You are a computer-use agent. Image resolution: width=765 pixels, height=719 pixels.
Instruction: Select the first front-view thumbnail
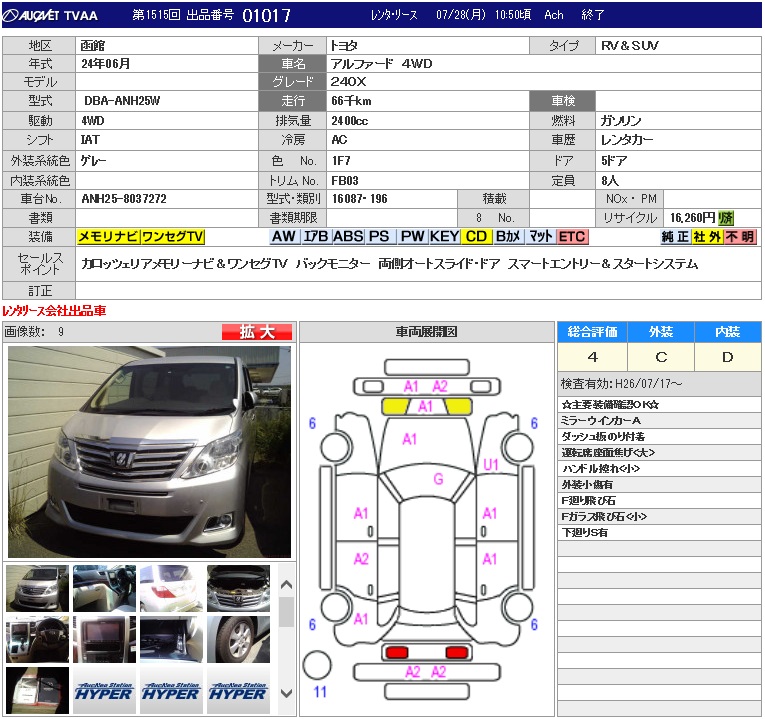click(38, 588)
